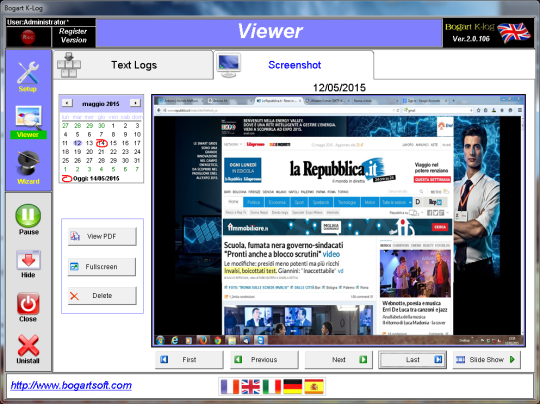Select the UK flag in bottom language bar
Viewport: 540px width, 404px height.
251,386
